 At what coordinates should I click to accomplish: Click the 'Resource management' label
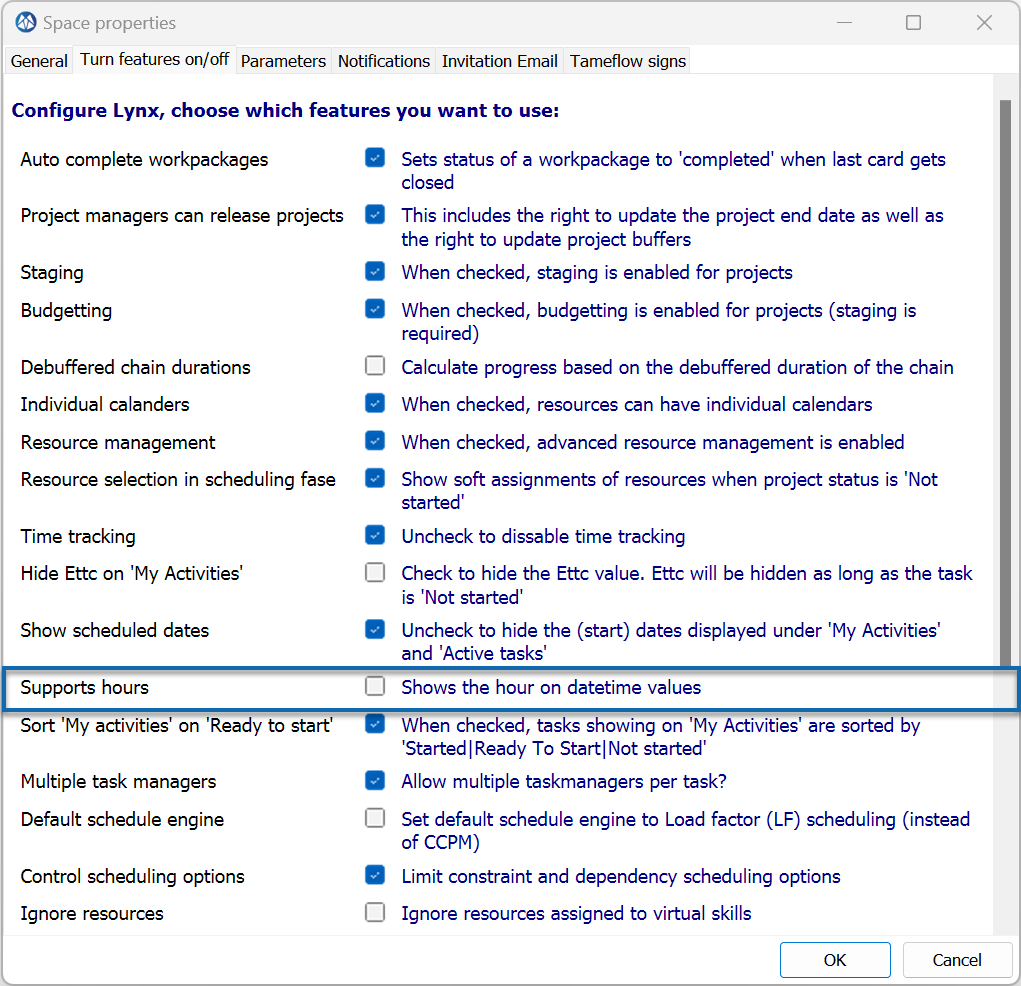118,443
